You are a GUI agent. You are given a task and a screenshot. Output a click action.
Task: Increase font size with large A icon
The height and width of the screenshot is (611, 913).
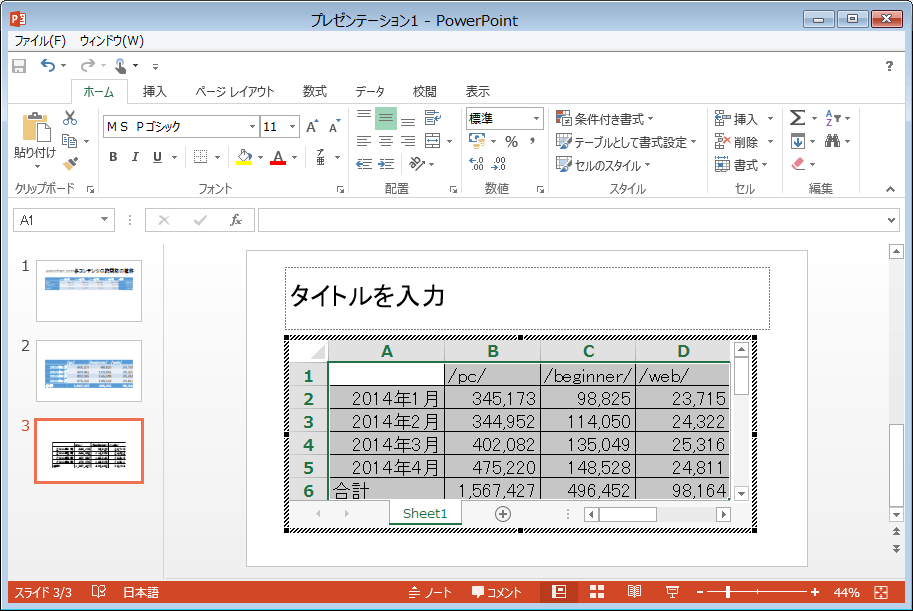point(312,126)
